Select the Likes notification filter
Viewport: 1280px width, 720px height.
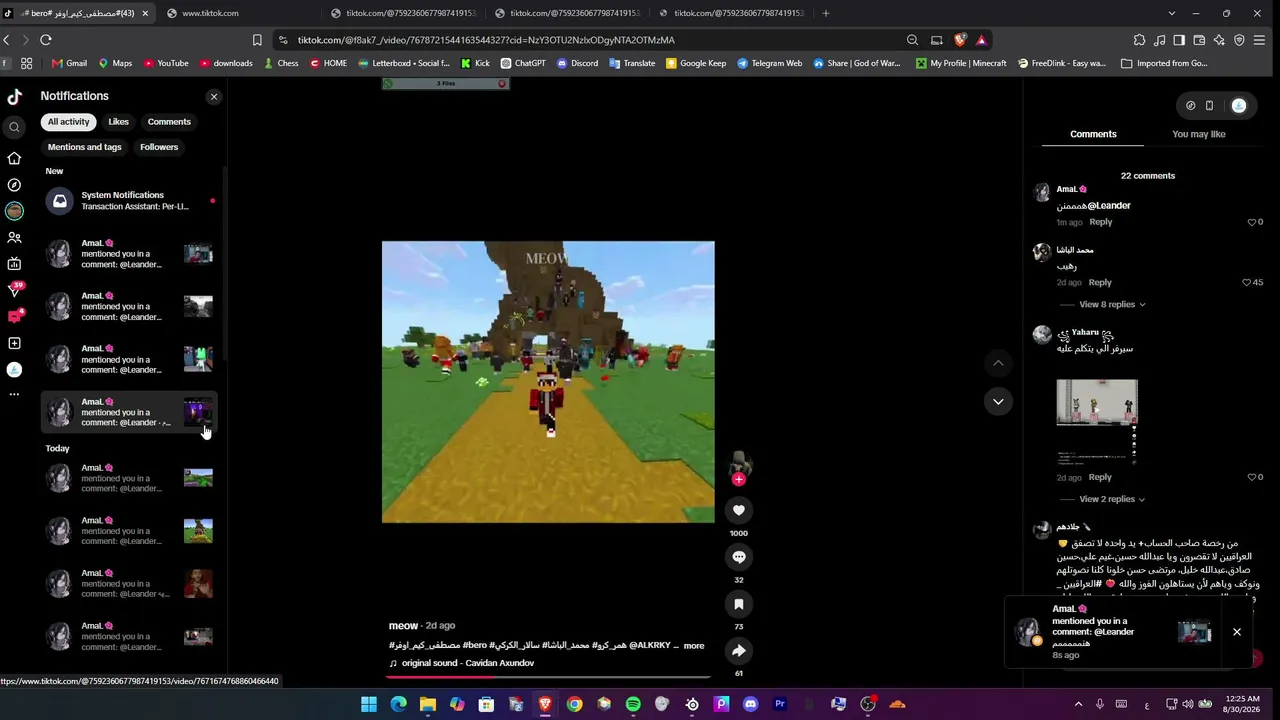tap(119, 122)
